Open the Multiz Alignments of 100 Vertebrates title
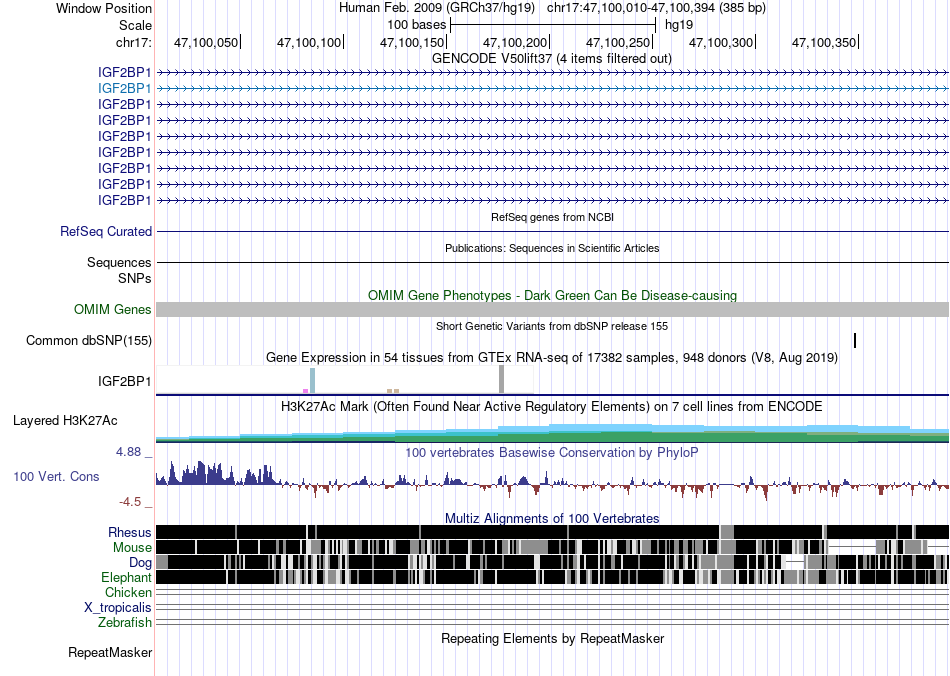The width and height of the screenshot is (950, 676). point(552,519)
